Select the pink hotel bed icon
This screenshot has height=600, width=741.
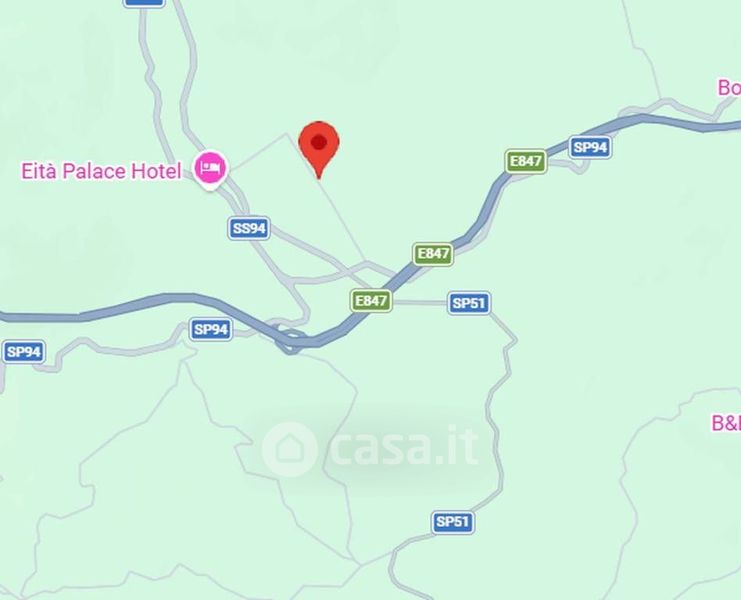click(x=211, y=167)
